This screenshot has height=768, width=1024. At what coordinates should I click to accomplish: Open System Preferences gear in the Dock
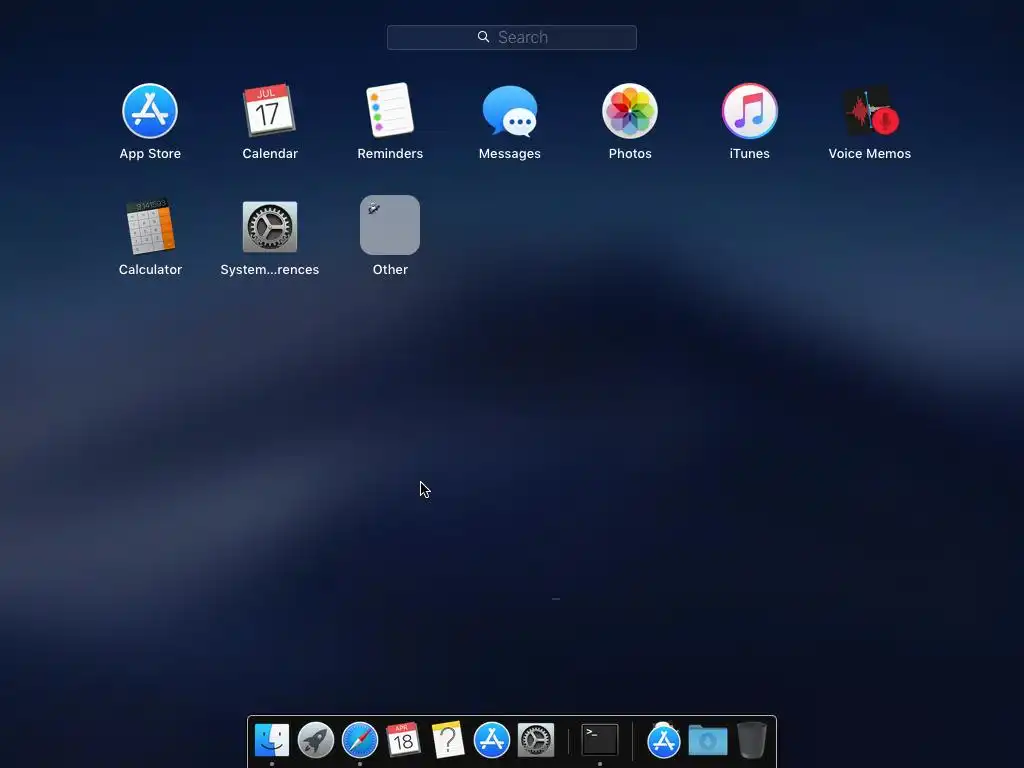tap(536, 740)
